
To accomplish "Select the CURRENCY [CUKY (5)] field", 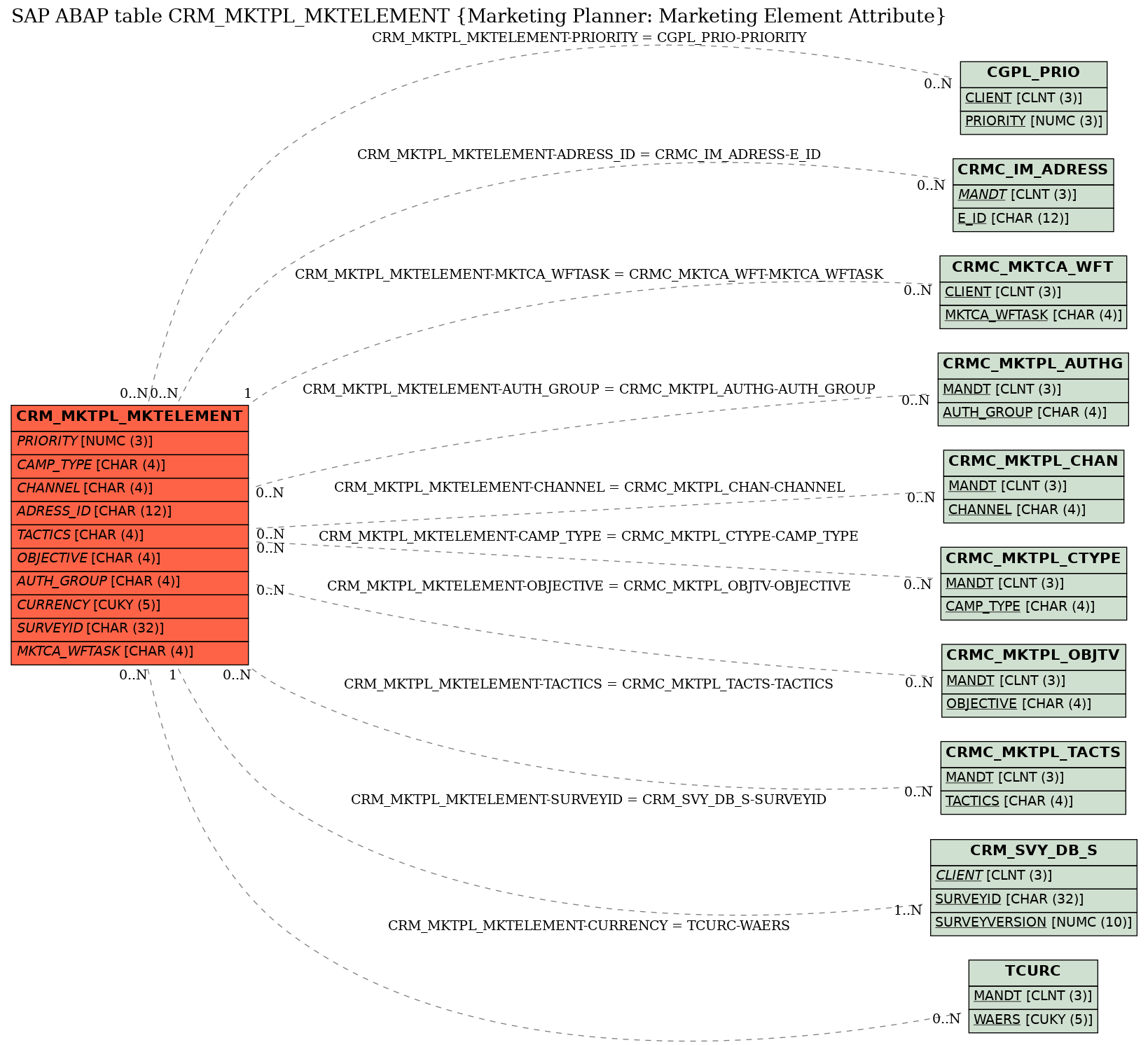I will click(130, 606).
